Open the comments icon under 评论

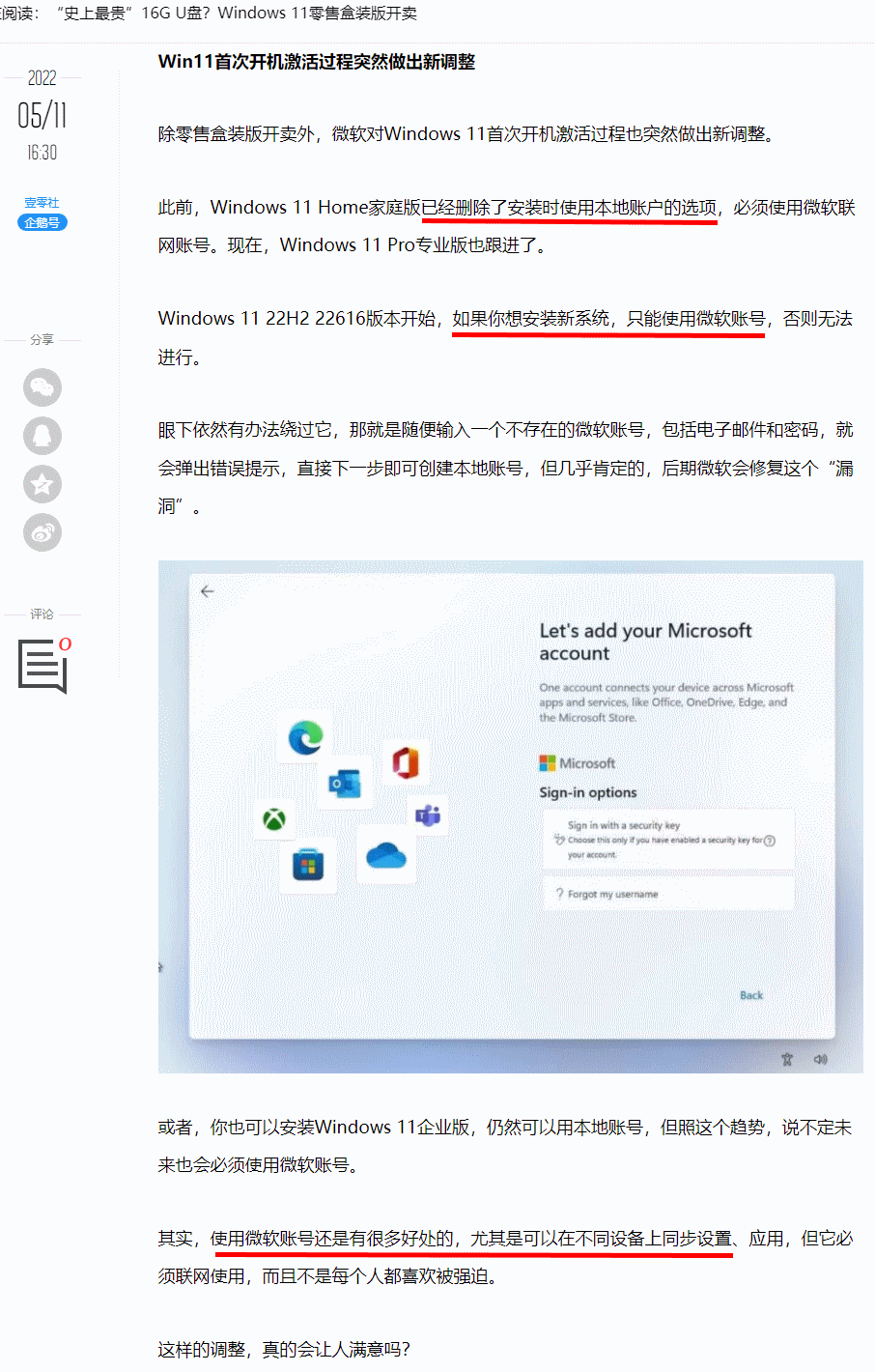point(44,666)
